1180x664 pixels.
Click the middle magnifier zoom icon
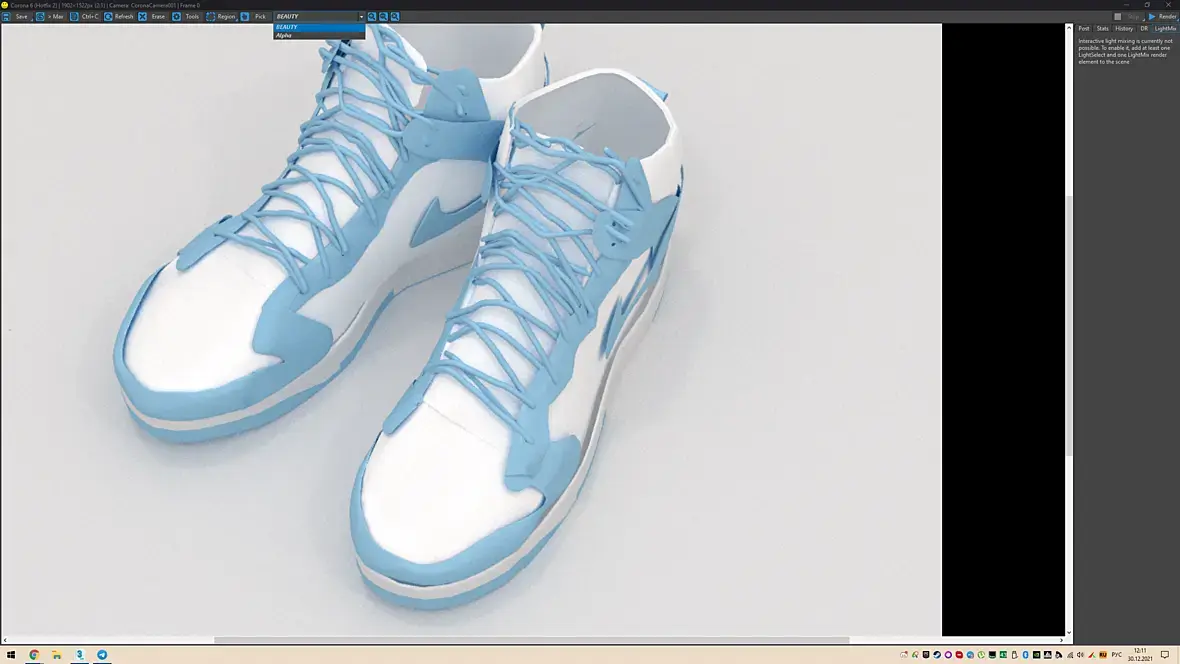pyautogui.click(x=383, y=17)
